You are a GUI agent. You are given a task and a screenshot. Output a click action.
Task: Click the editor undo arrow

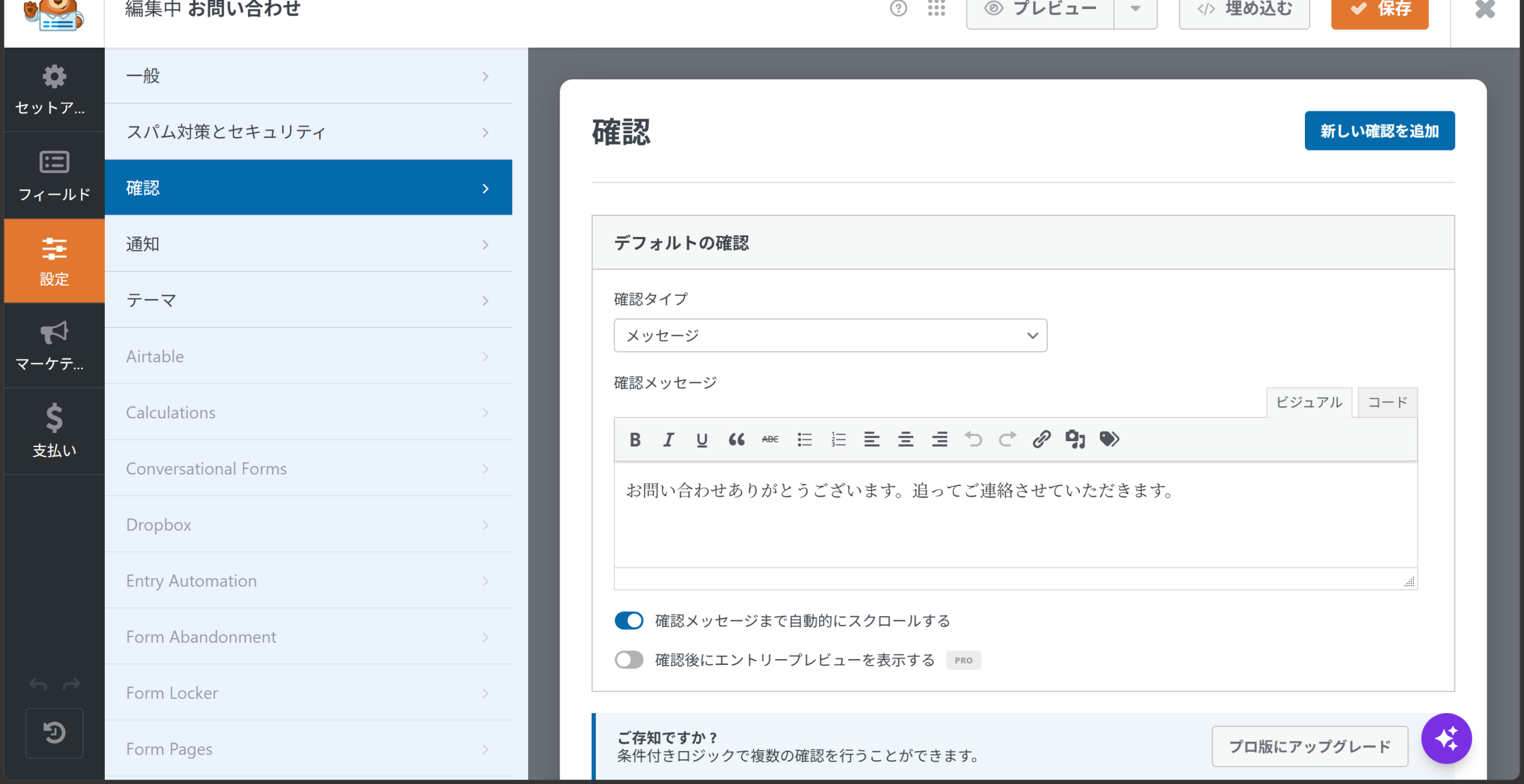point(973,439)
